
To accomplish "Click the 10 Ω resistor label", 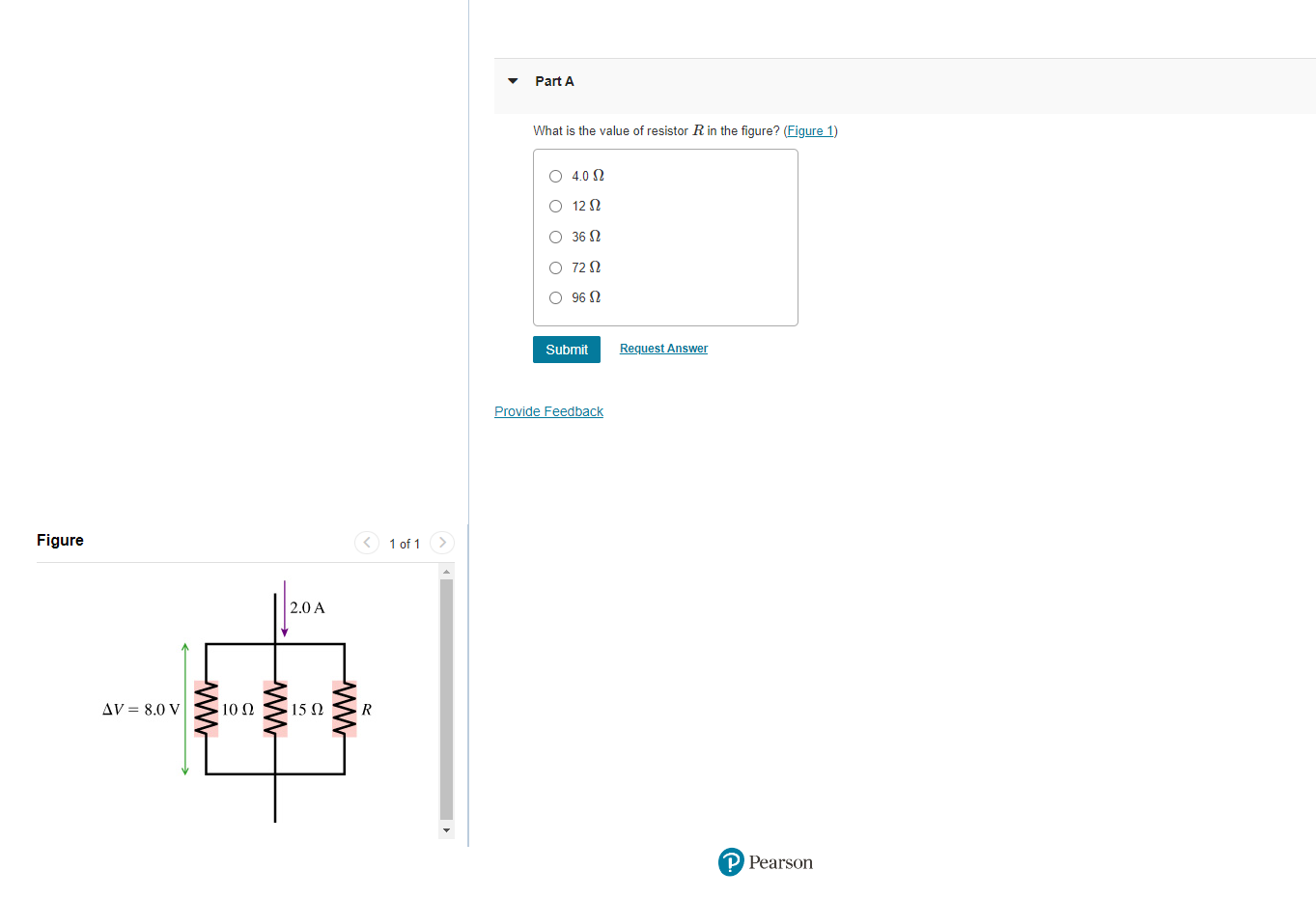I will click(x=238, y=710).
